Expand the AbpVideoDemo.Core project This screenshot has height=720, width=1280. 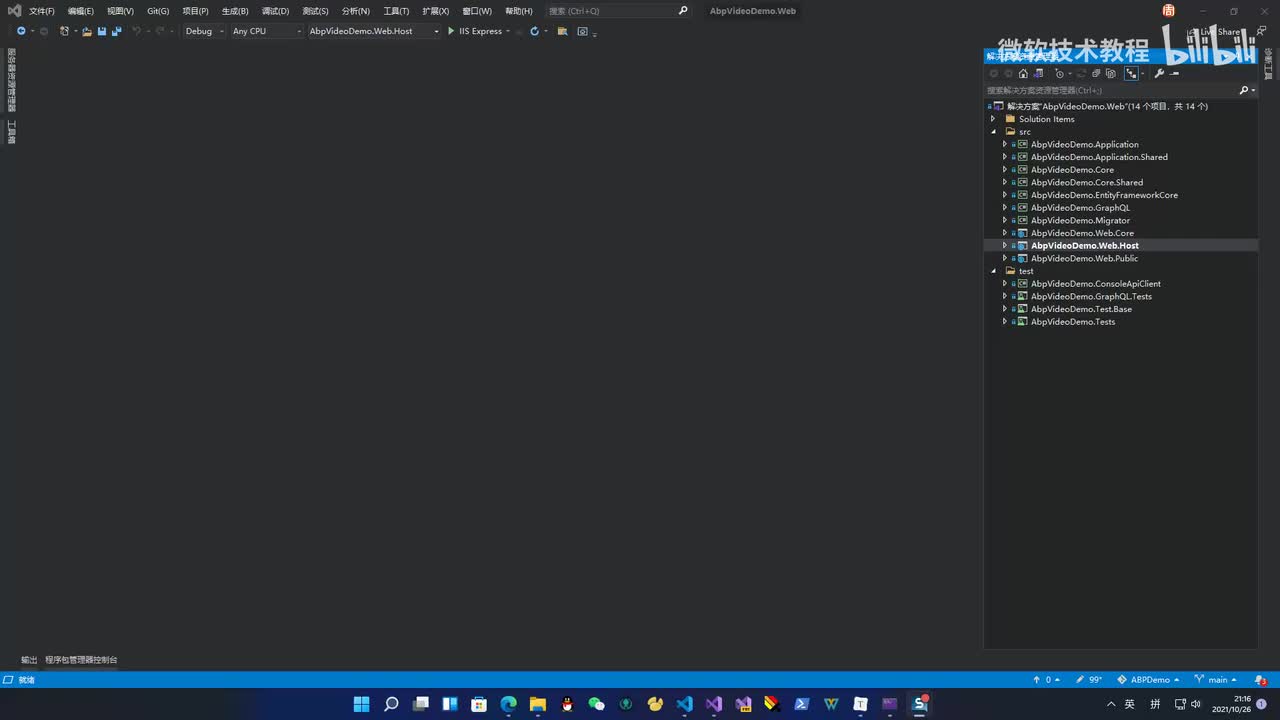pos(1005,170)
